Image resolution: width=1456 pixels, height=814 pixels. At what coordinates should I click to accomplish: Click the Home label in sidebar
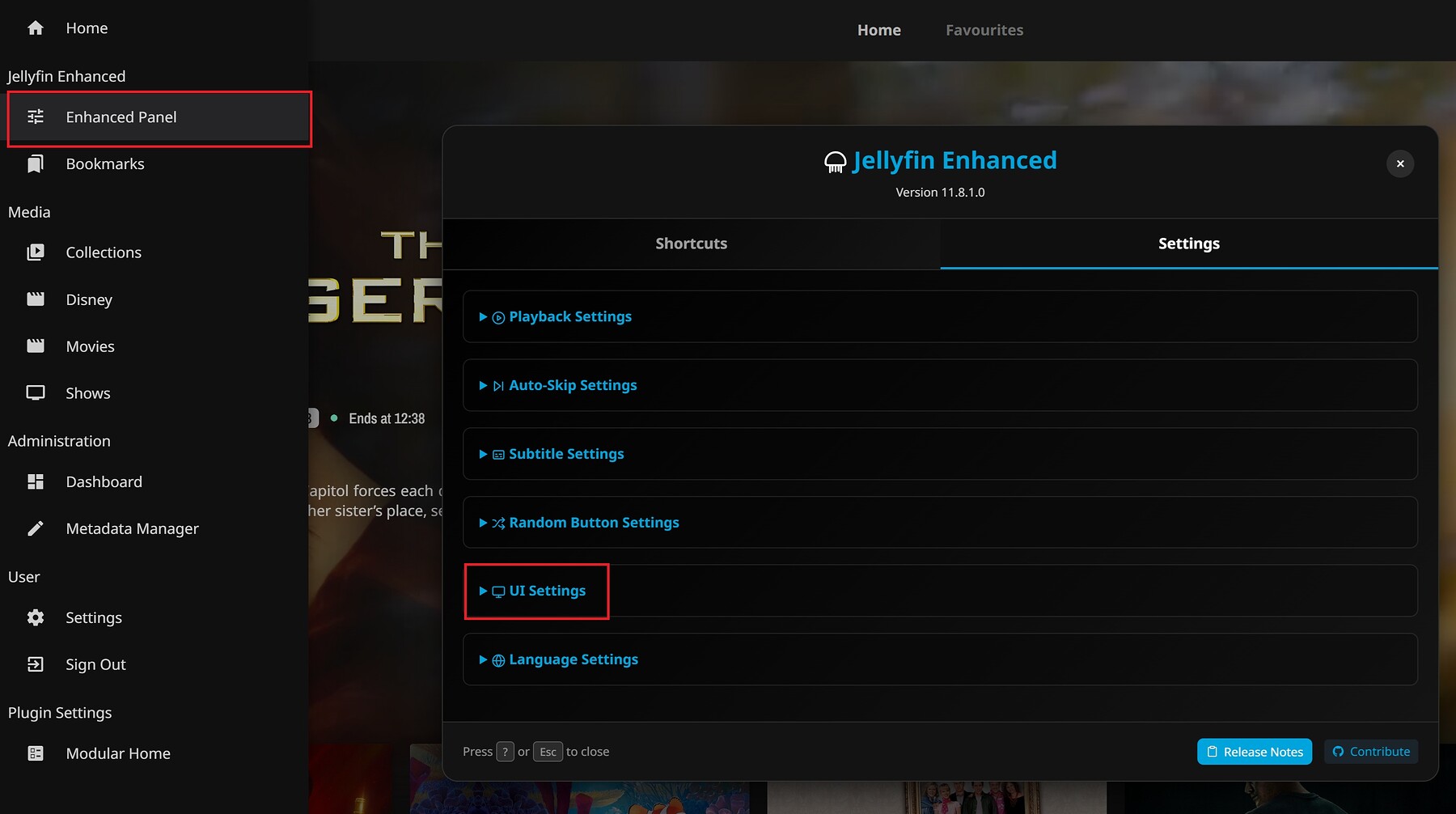coord(87,28)
